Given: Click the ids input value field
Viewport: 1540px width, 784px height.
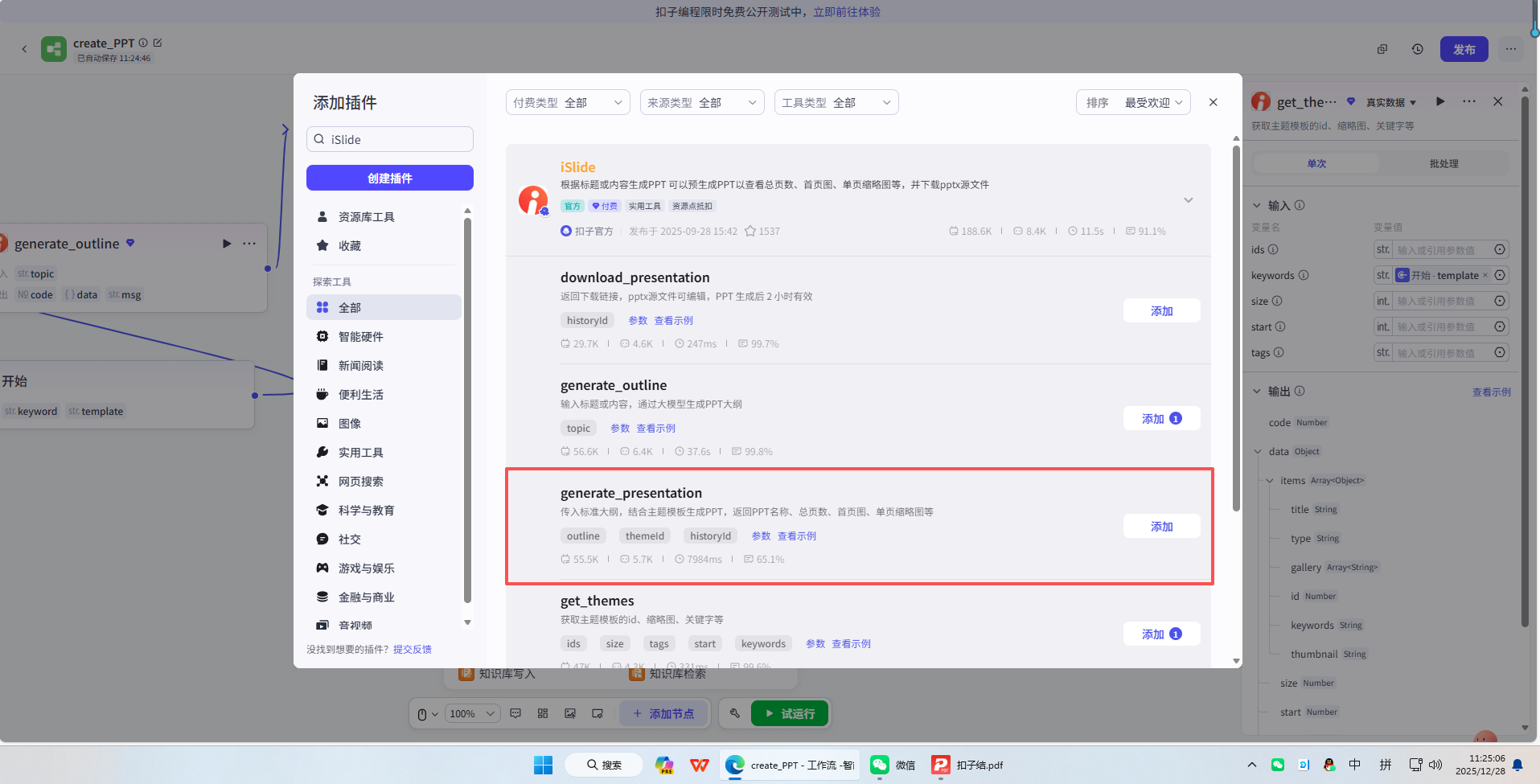Looking at the screenshot, I should [1443, 249].
